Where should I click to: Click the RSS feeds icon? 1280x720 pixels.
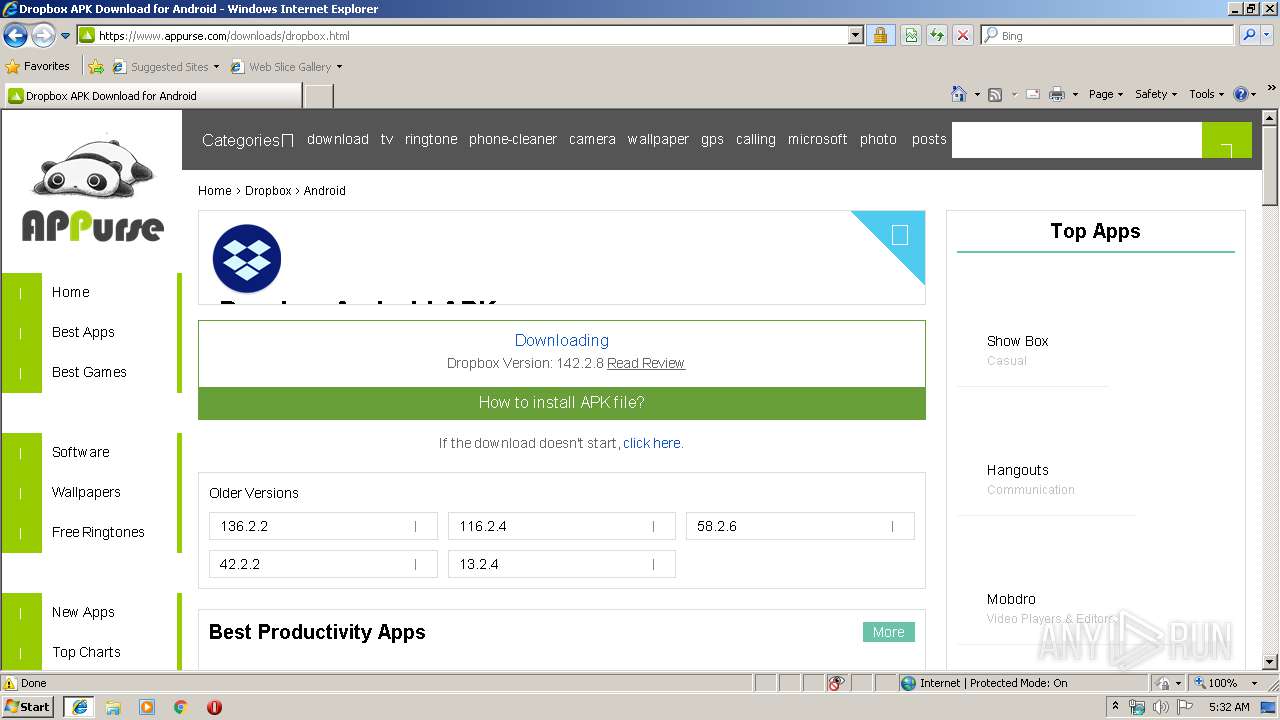[x=995, y=94]
